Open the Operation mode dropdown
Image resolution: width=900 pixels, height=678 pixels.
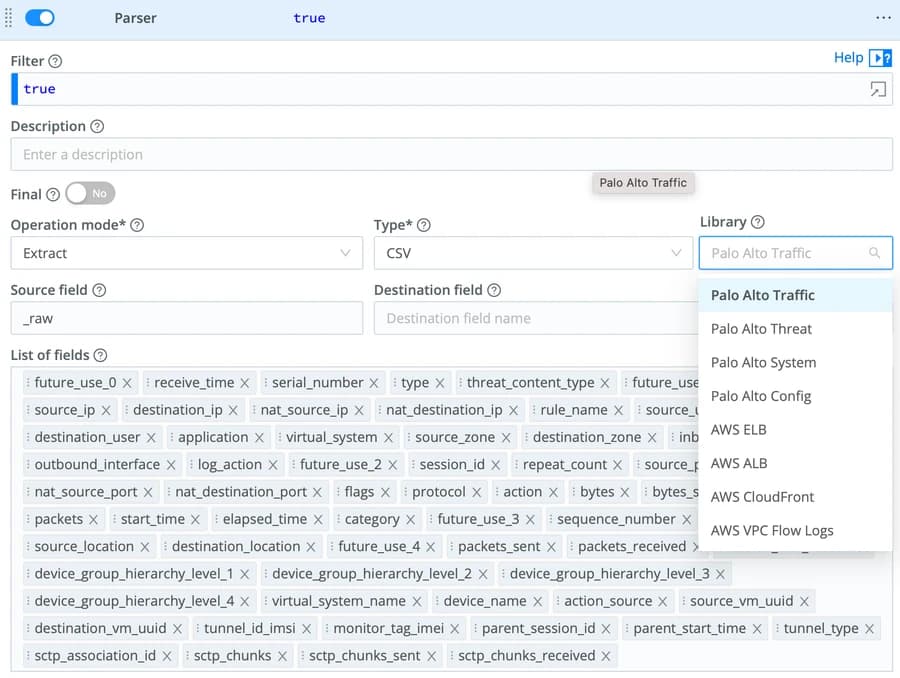tap(186, 253)
